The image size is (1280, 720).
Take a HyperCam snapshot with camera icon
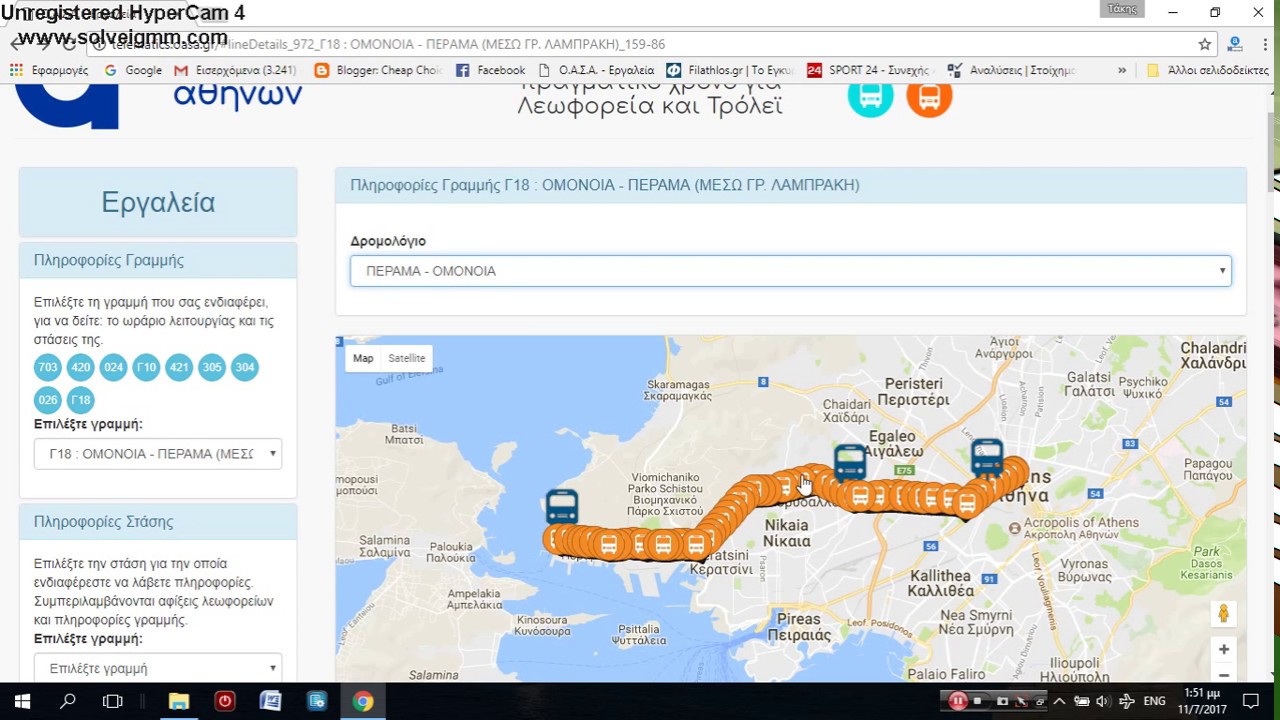1002,701
